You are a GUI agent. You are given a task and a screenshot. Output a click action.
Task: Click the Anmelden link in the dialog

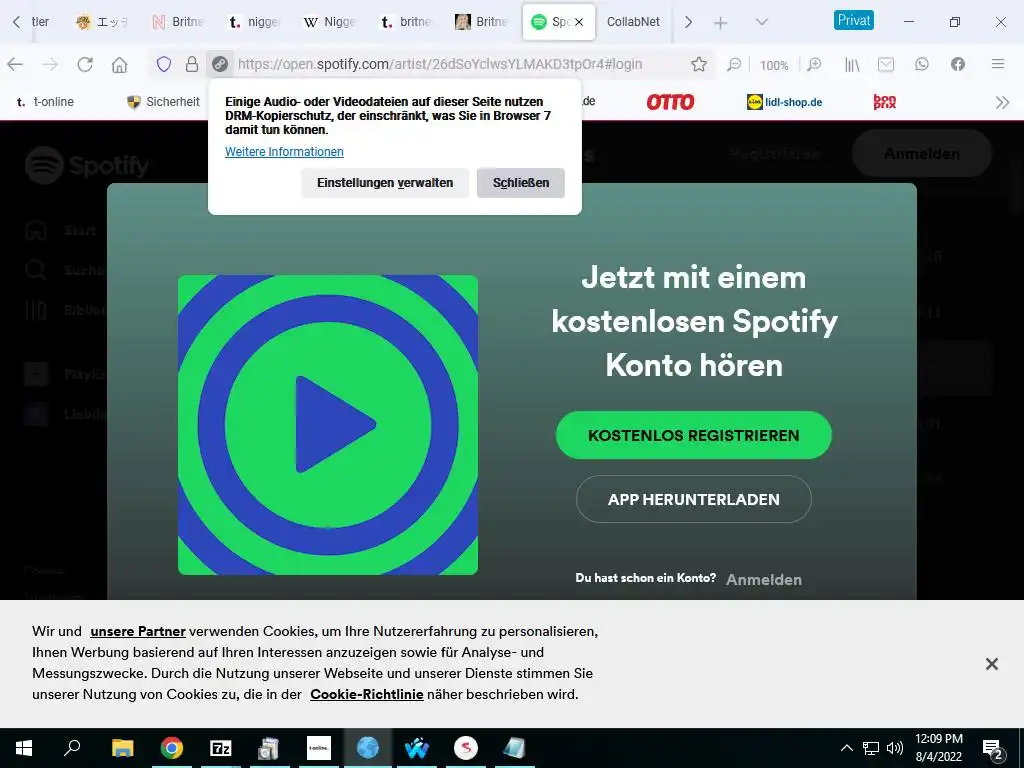tap(763, 579)
